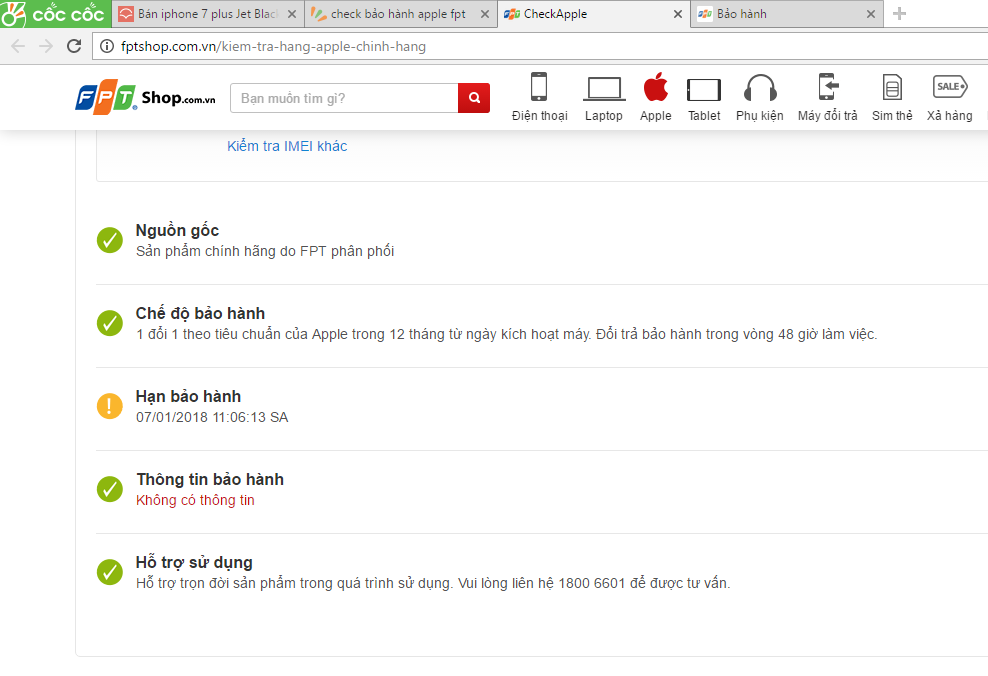Click the Cốc Cốc browser logo button
Screen dimensions: 988x676
point(55,13)
